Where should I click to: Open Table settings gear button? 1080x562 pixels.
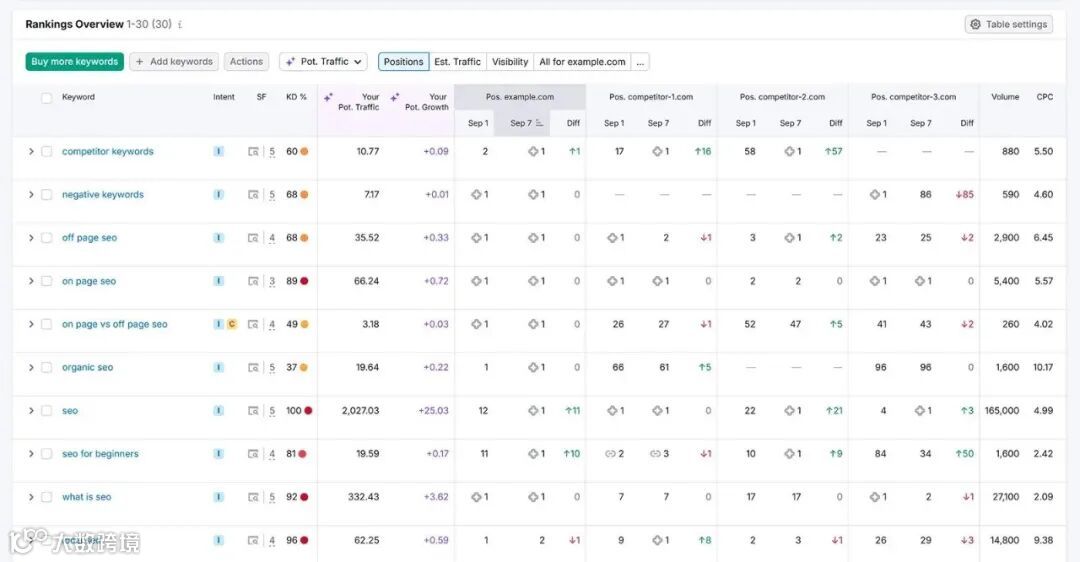1008,24
